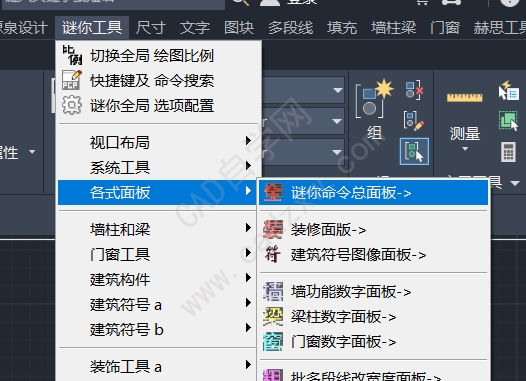526x381 pixels.
Task: Open 谜你全局 选项配置 entry
Action: pyautogui.click(x=158, y=105)
